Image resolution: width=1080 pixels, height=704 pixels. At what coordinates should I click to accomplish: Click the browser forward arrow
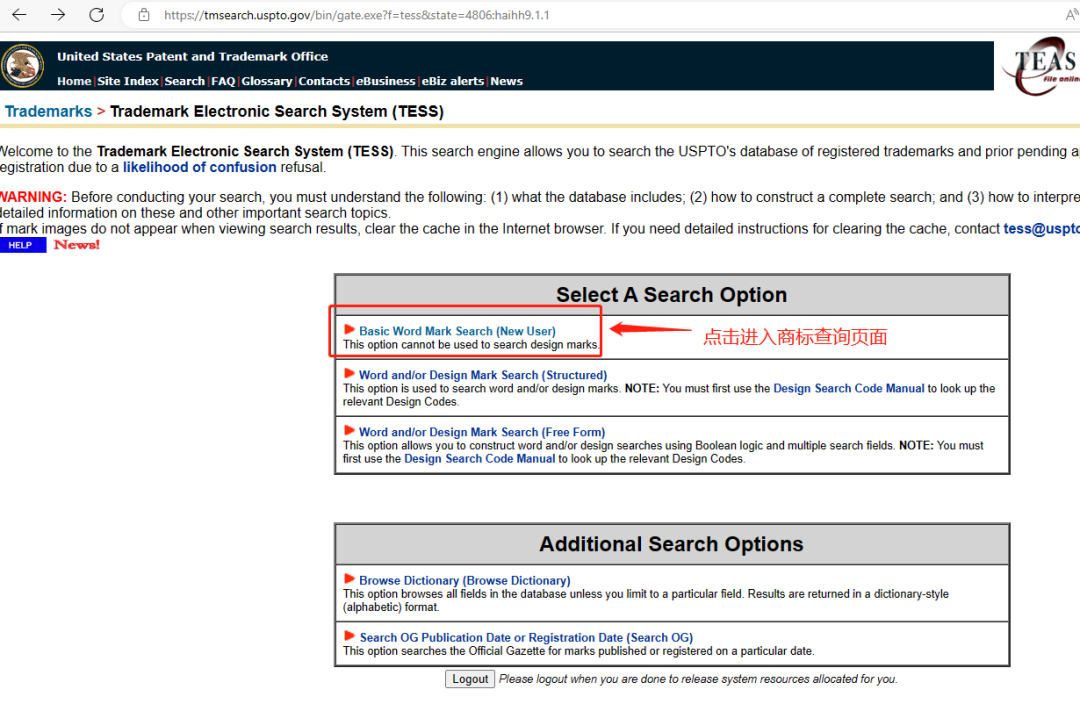pyautogui.click(x=58, y=15)
